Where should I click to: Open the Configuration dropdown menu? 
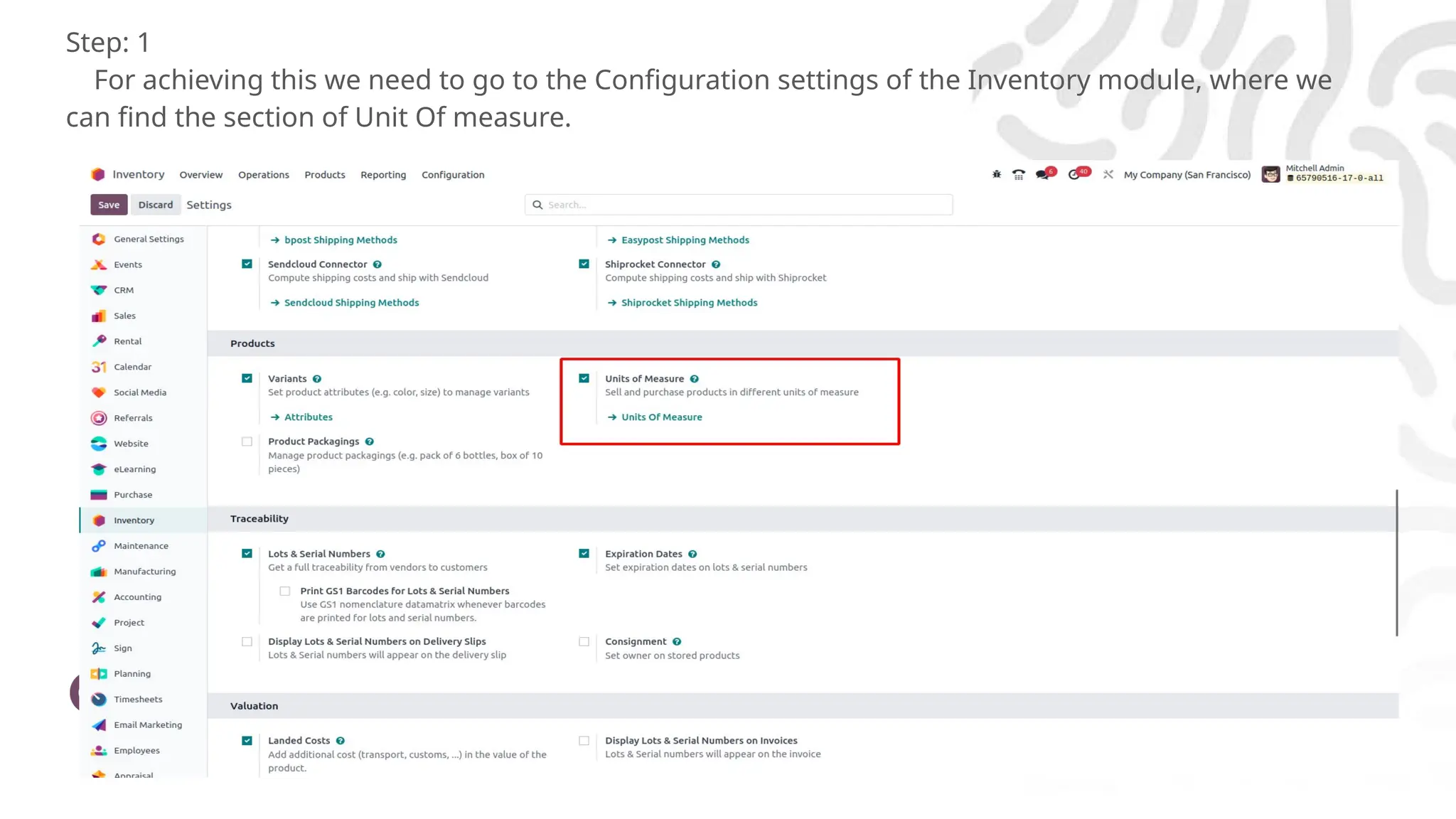point(453,175)
